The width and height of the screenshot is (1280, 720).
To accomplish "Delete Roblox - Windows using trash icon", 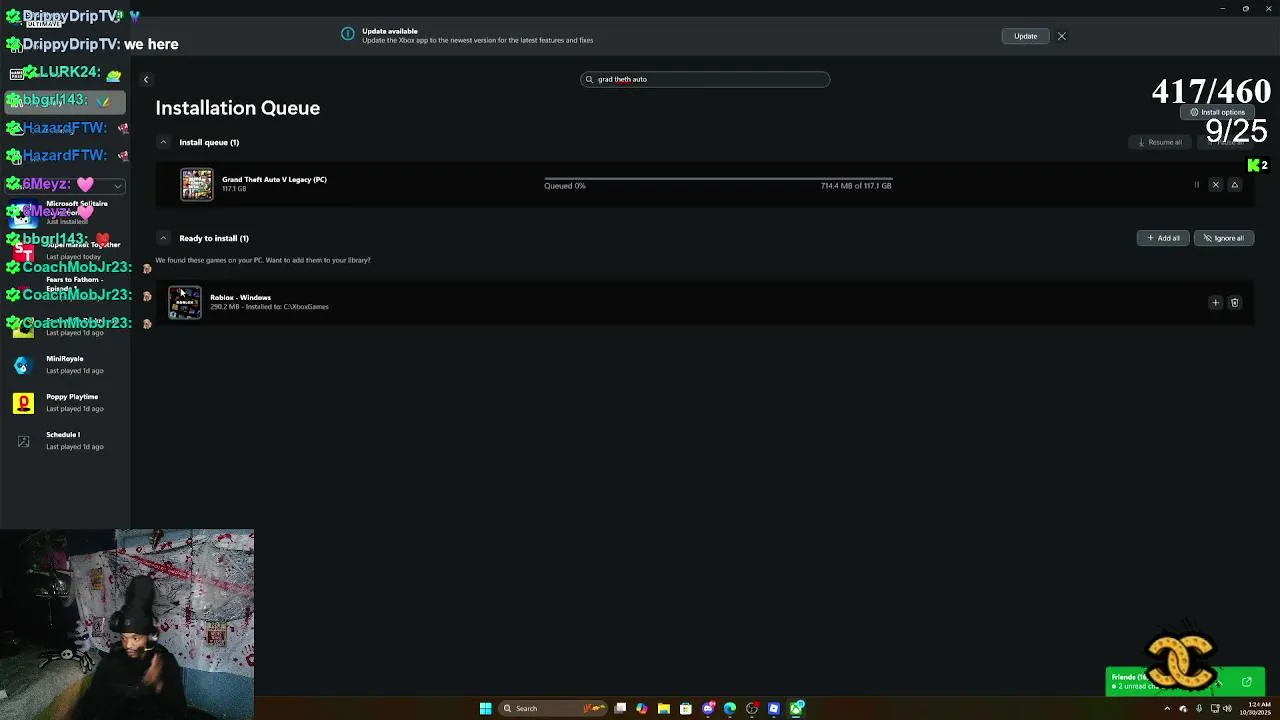I will coord(1234,303).
